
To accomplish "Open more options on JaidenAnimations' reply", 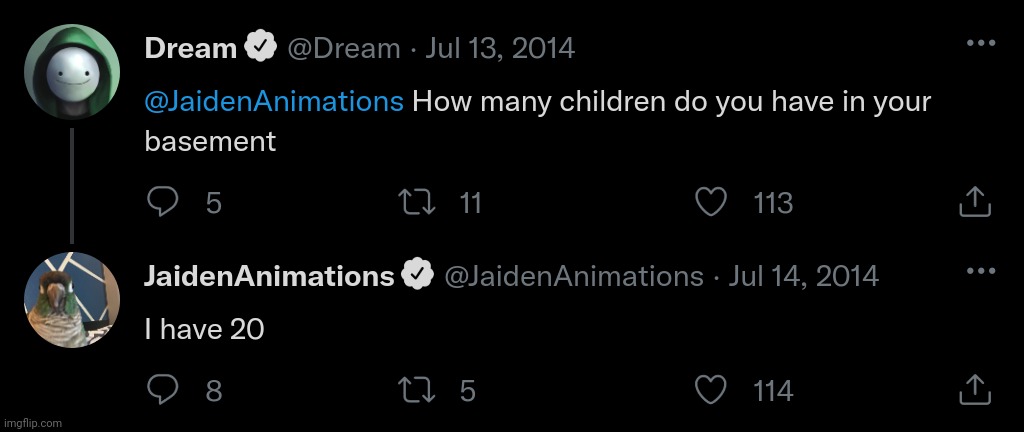I will click(980, 270).
